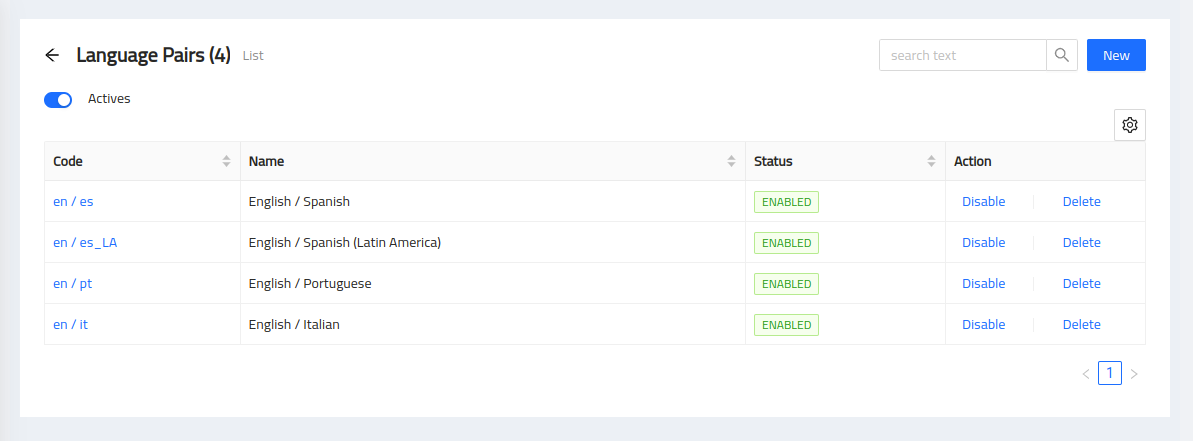Delete English / Spanish (Latin America) pair
The width and height of the screenshot is (1193, 441).
(1081, 243)
